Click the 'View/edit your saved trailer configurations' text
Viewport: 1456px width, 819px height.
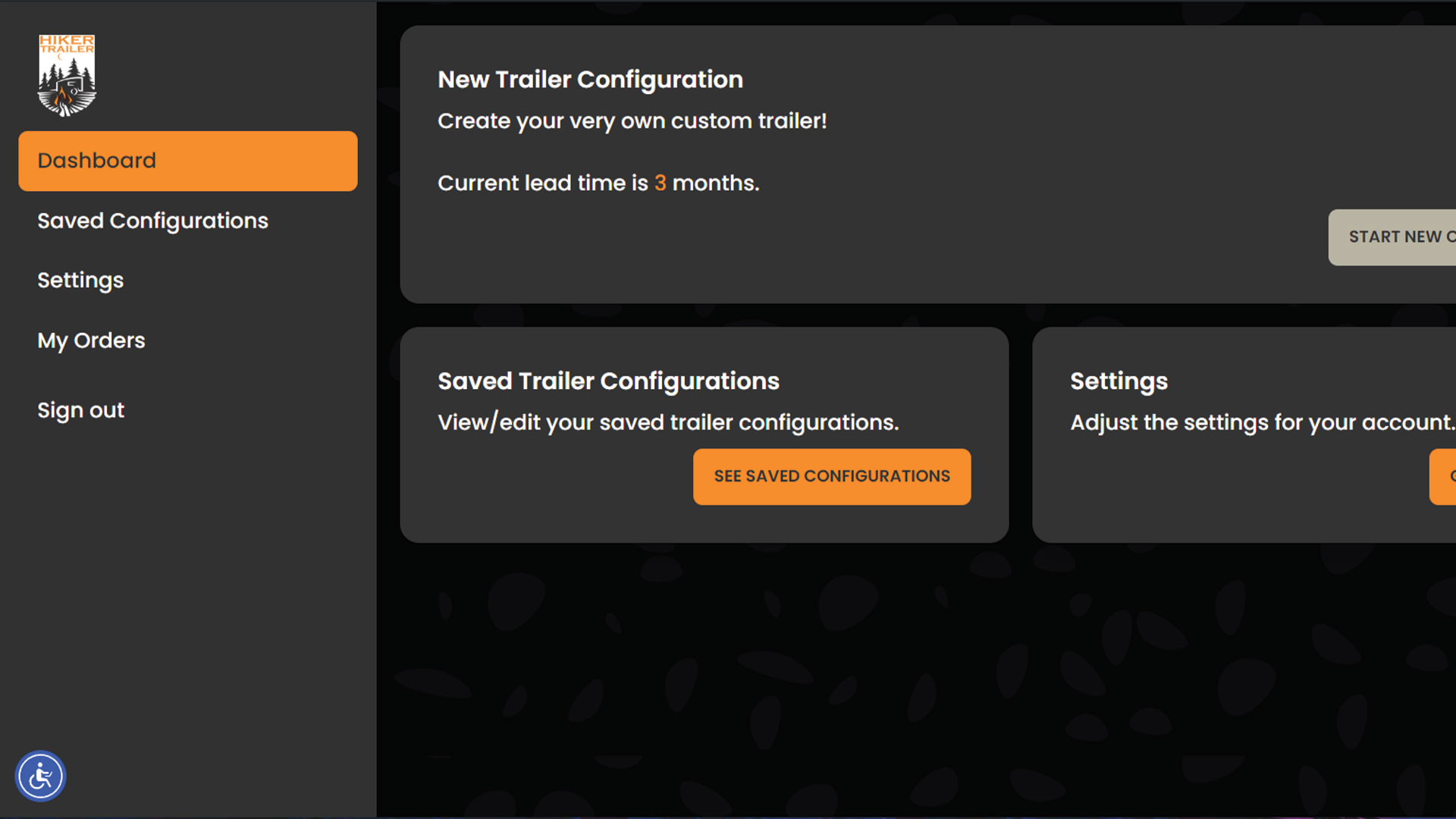(667, 422)
